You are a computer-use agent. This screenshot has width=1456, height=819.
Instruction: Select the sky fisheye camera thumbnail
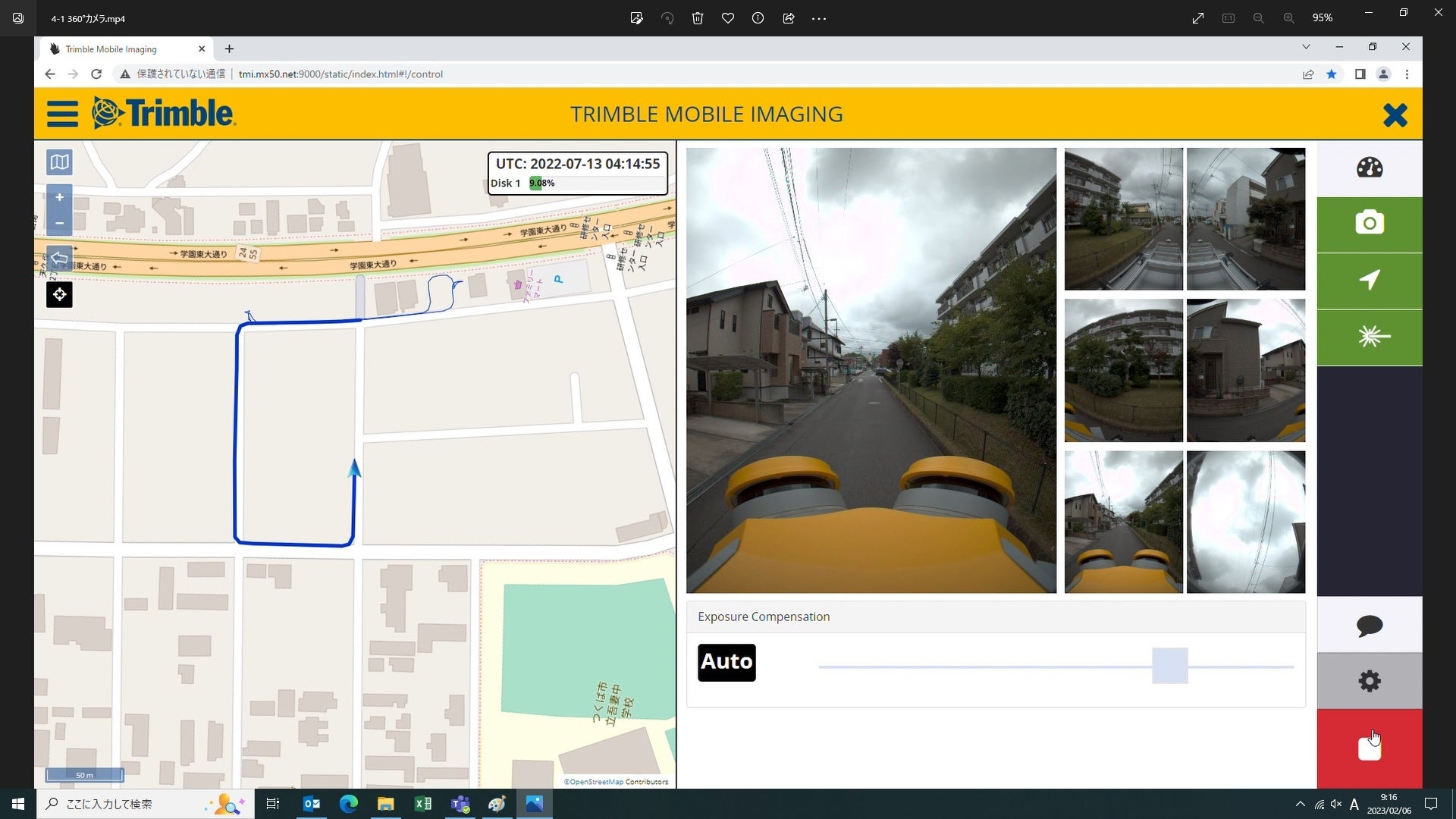[x=1245, y=522]
